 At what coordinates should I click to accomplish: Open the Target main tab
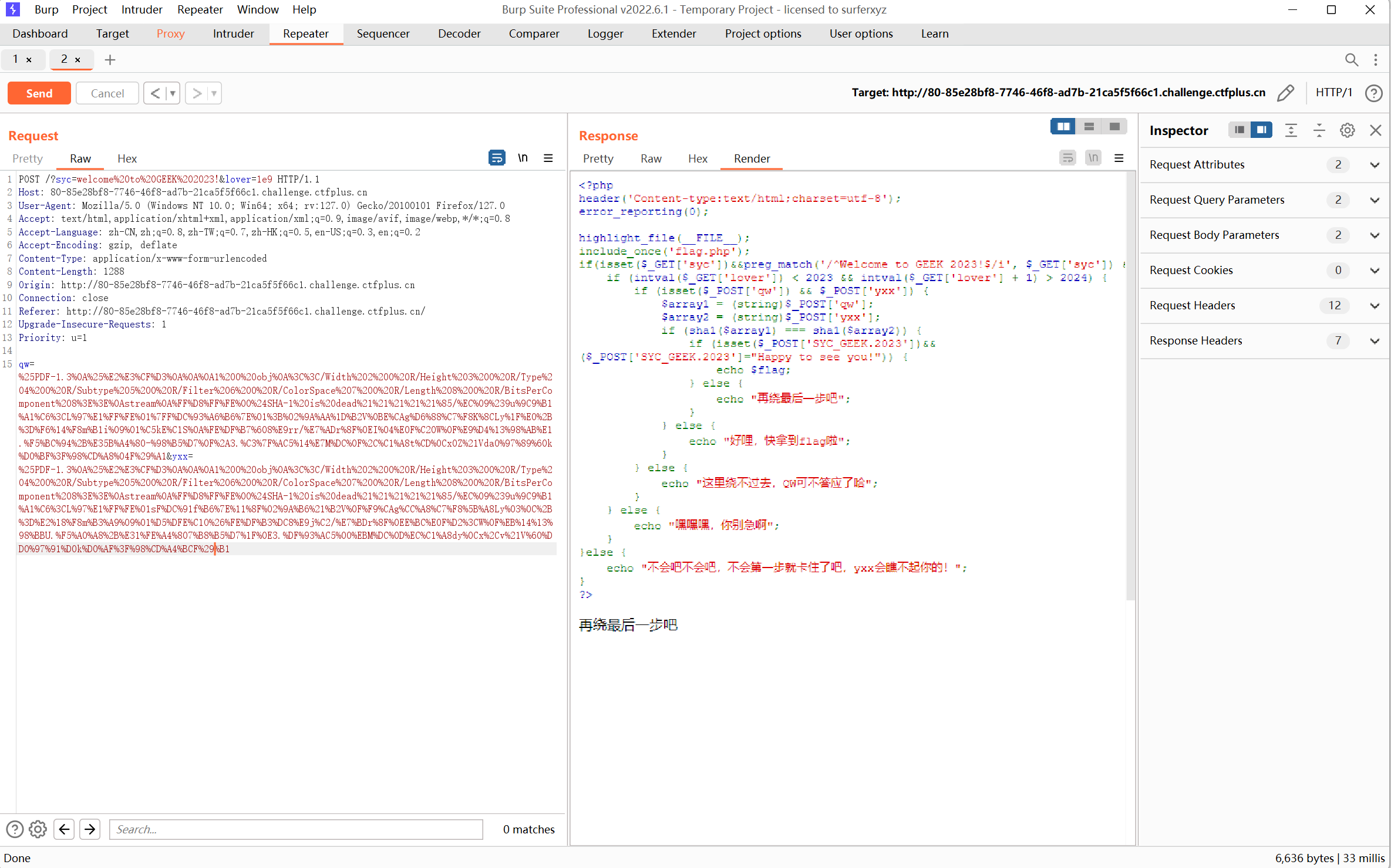(x=112, y=33)
